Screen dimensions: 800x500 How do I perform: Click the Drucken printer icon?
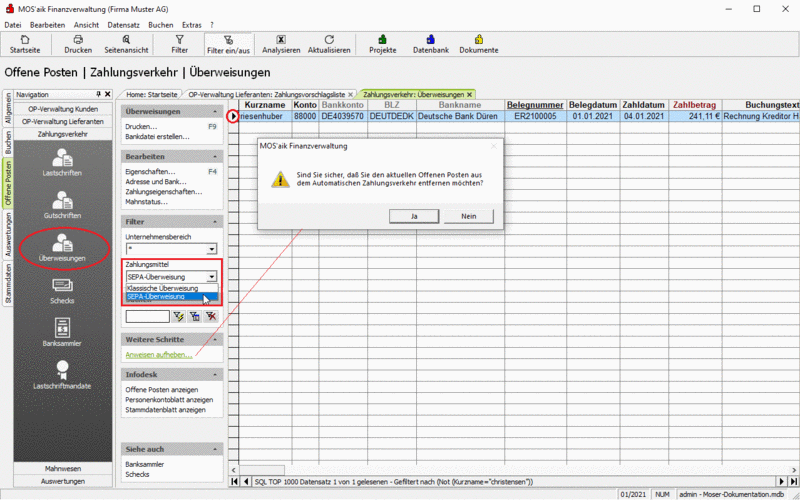point(78,40)
